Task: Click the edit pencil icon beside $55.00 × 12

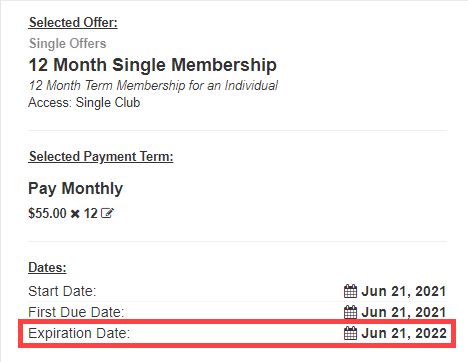Action: click(107, 213)
